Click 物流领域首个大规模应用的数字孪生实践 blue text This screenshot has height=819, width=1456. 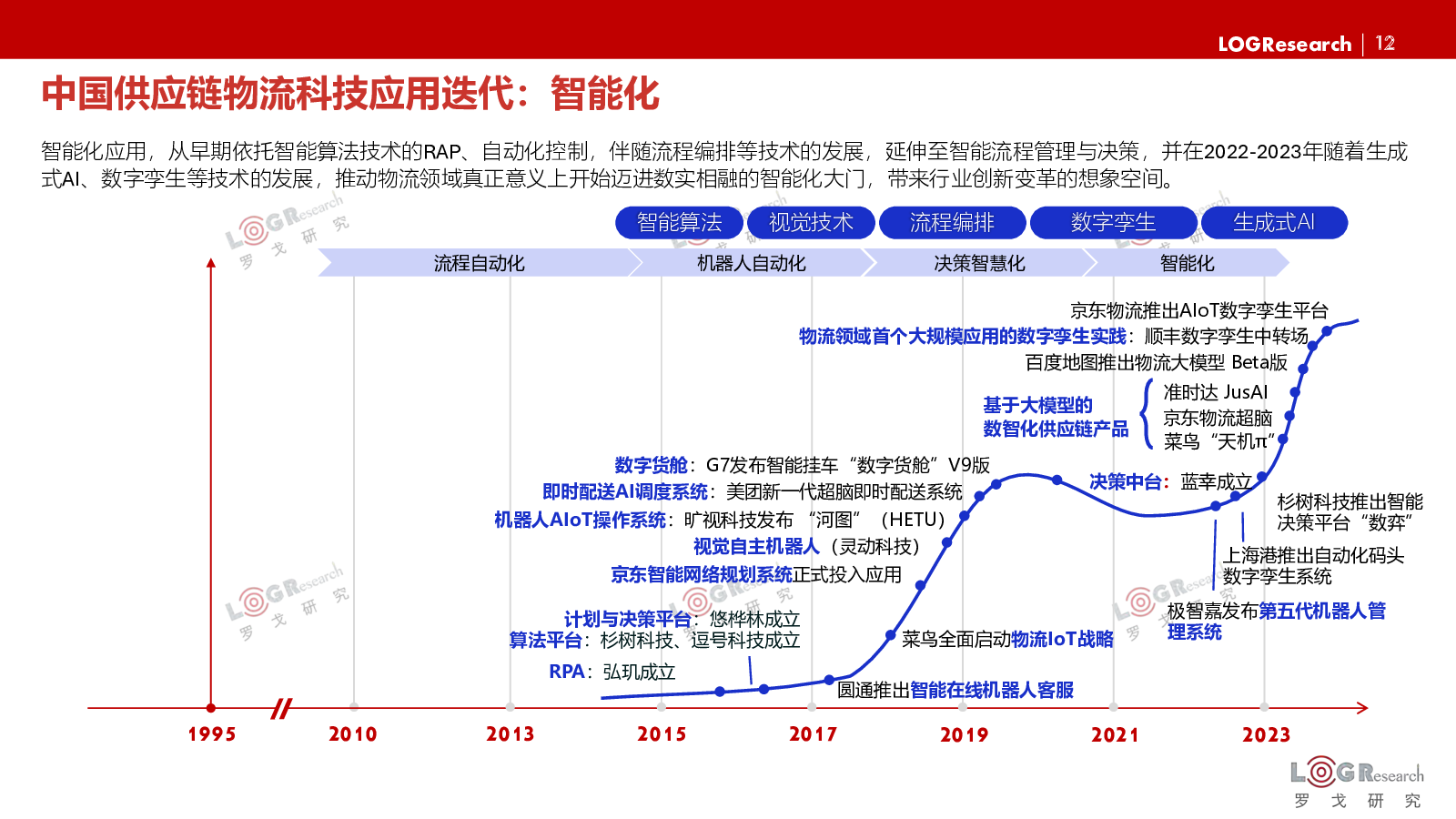962,337
